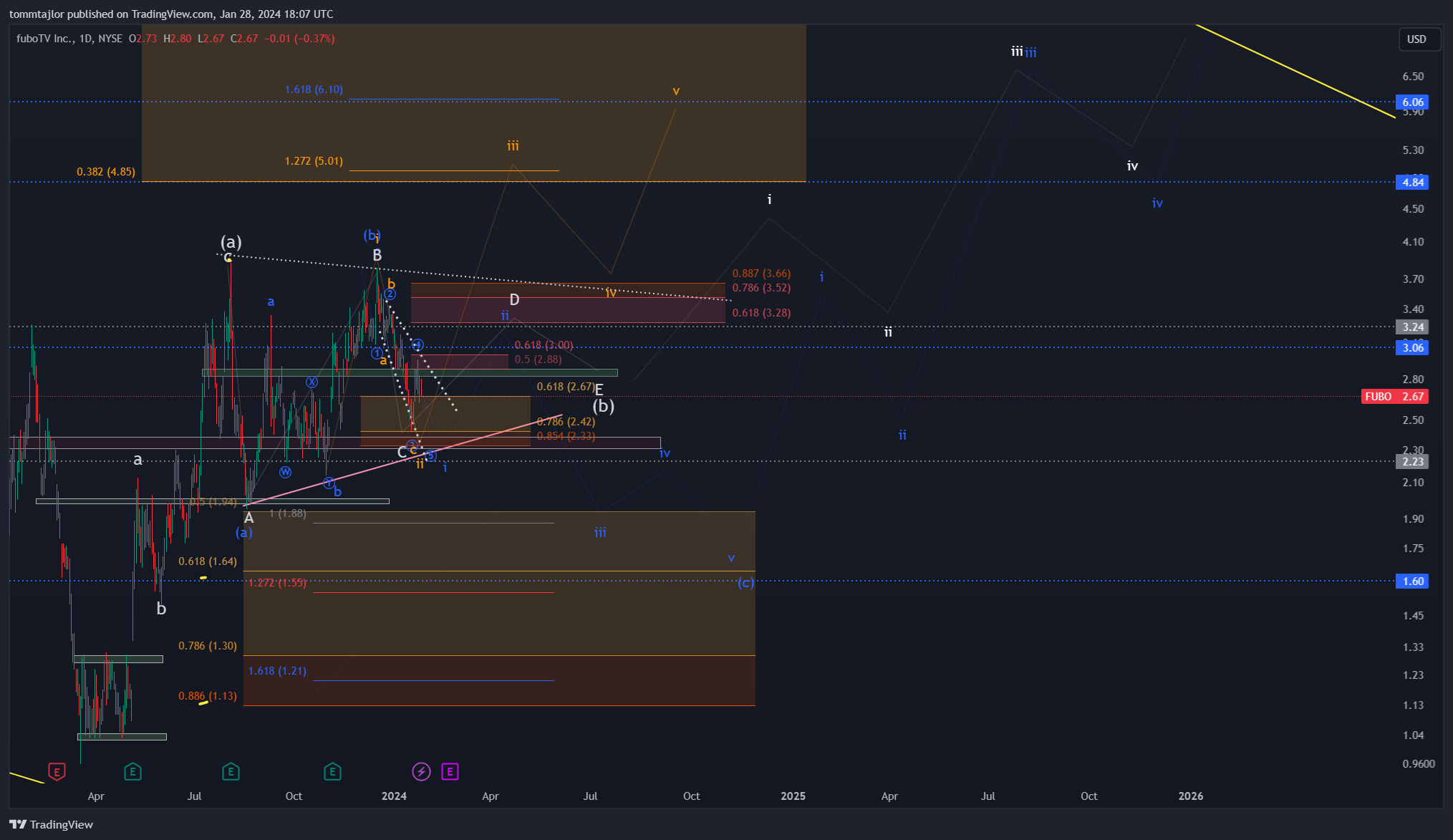Click the blue (c) wave label near 1.60
1453x840 pixels.
tap(745, 582)
